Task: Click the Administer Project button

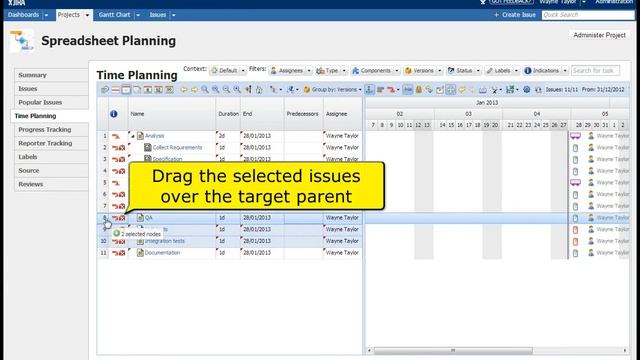Action: click(x=599, y=35)
